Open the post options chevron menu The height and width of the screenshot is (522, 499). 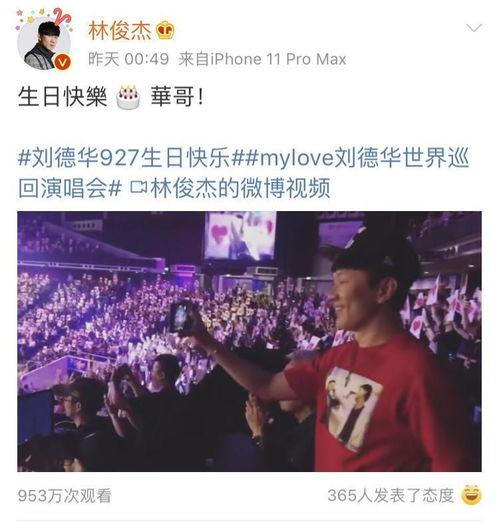tap(474, 28)
